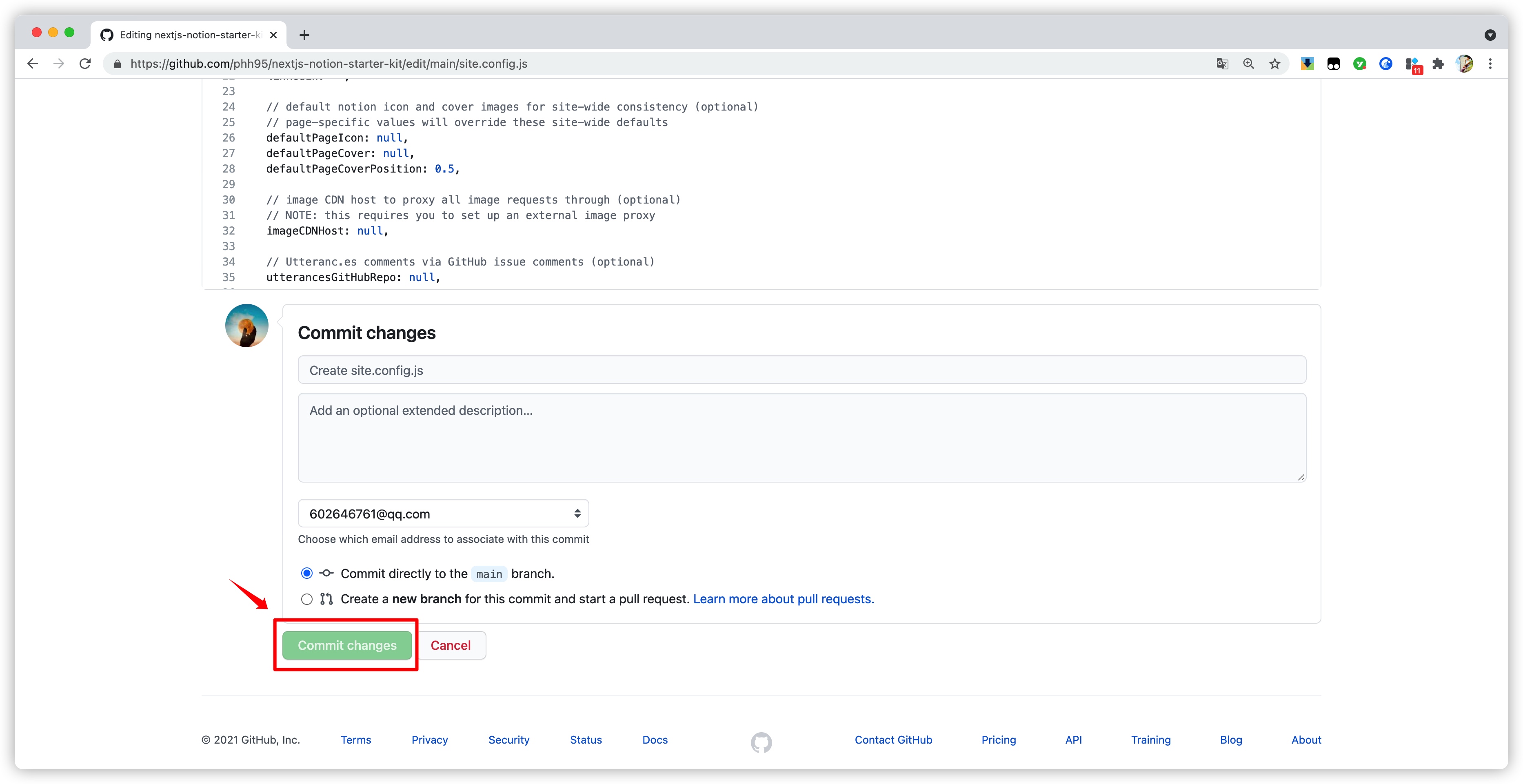
Task: Open the commit email address dropdown
Action: [x=443, y=514]
